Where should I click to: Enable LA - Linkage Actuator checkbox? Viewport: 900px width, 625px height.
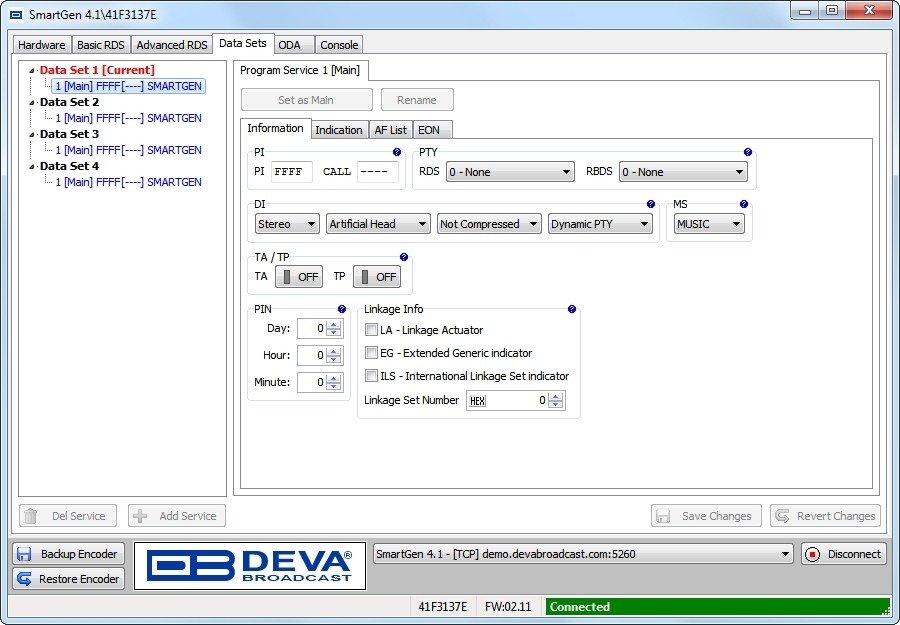pyautogui.click(x=371, y=330)
